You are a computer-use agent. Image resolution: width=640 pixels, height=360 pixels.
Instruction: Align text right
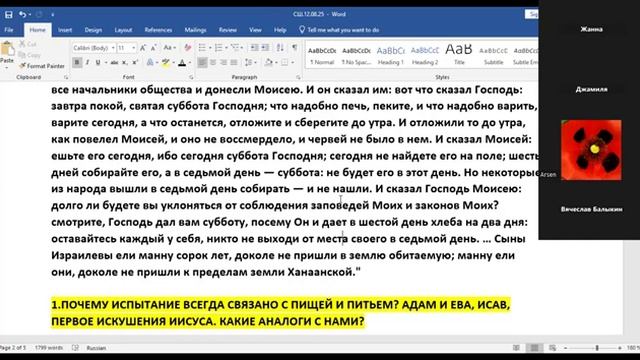click(x=223, y=62)
